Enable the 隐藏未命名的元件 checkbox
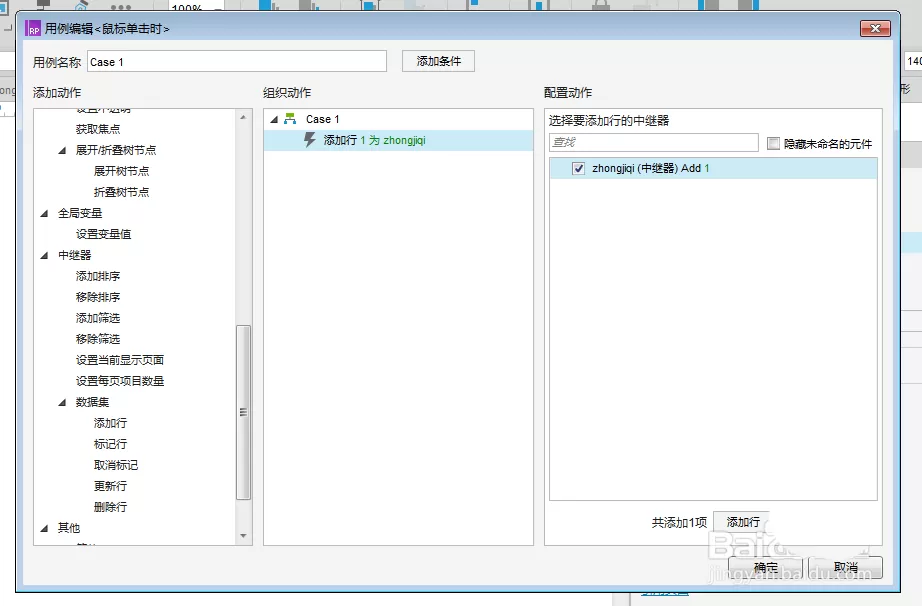The width and height of the screenshot is (922, 606). point(773,143)
